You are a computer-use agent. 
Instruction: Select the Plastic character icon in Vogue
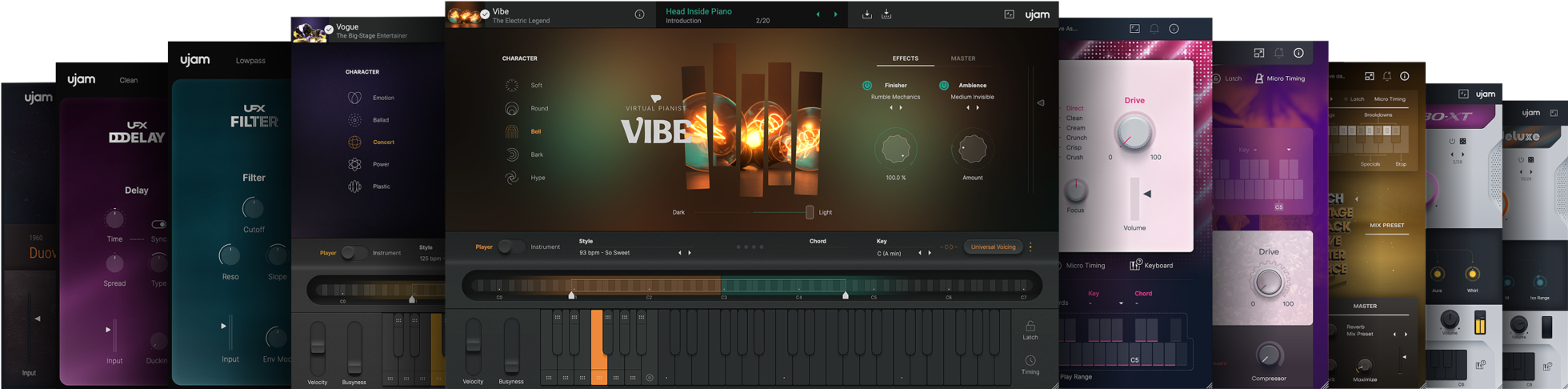[x=354, y=186]
